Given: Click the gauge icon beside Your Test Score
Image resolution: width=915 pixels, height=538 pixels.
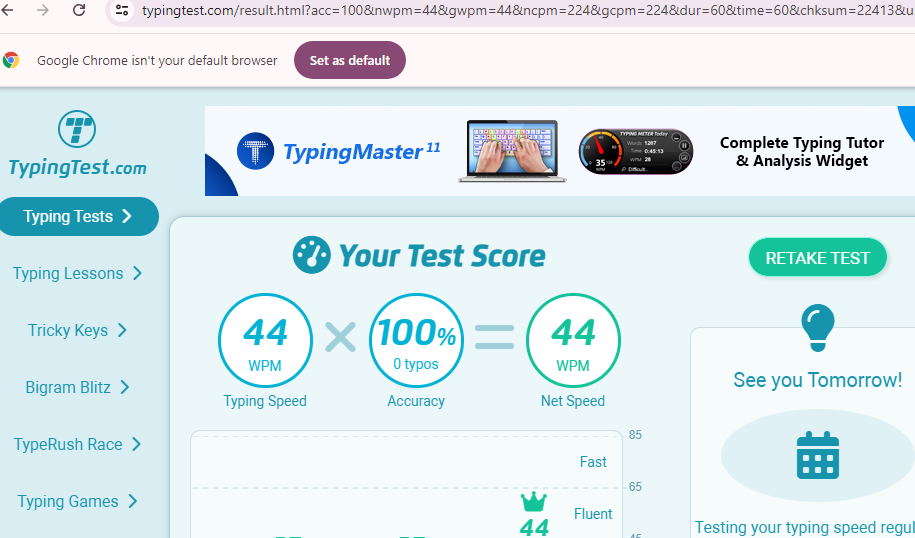Looking at the screenshot, I should click(x=312, y=255).
